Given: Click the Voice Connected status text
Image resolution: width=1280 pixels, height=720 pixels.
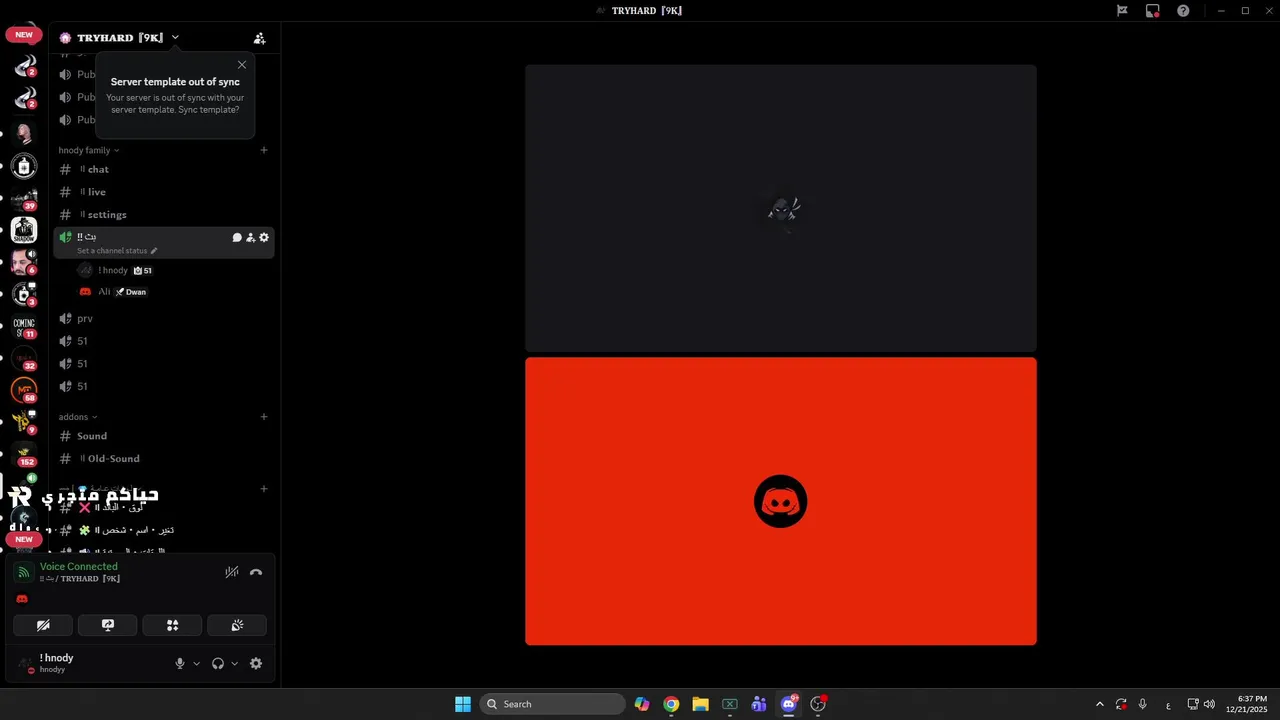Looking at the screenshot, I should click(x=79, y=567).
